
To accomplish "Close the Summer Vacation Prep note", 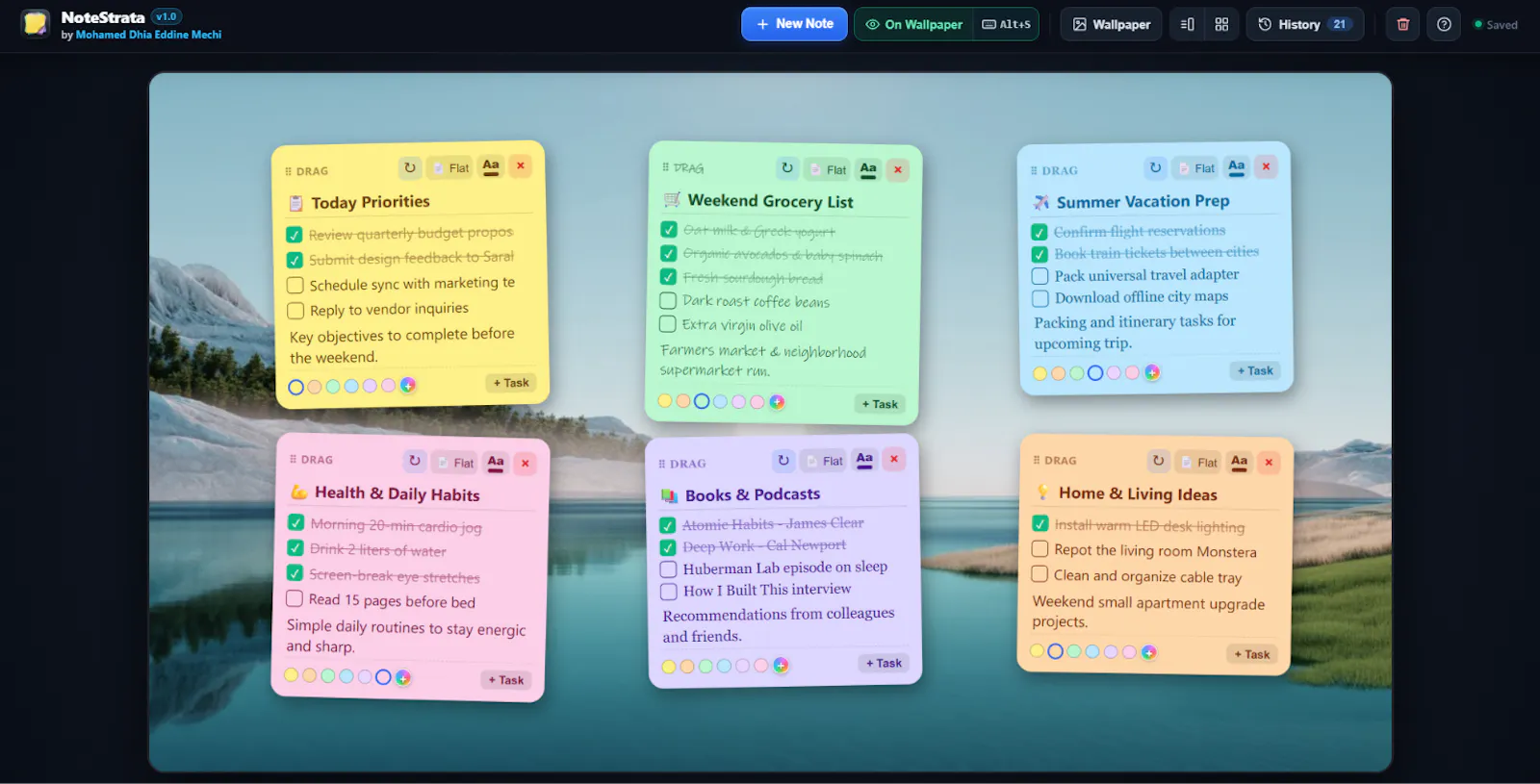I will (x=1267, y=166).
